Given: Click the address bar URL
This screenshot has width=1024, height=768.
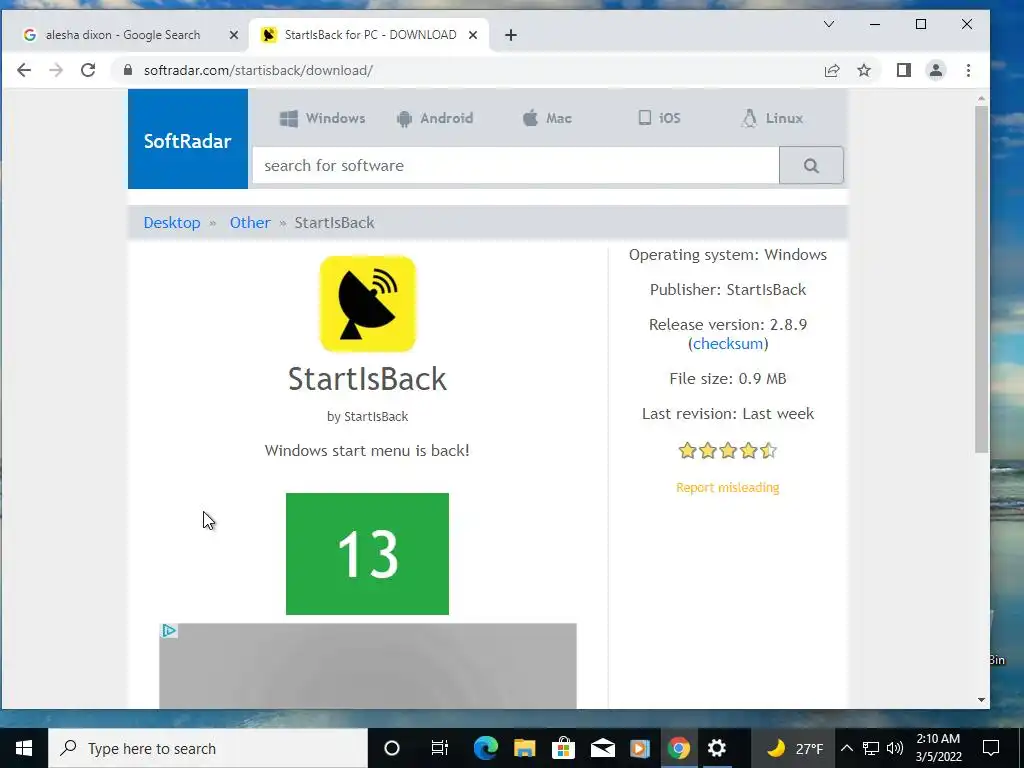Looking at the screenshot, I should pyautogui.click(x=258, y=71).
